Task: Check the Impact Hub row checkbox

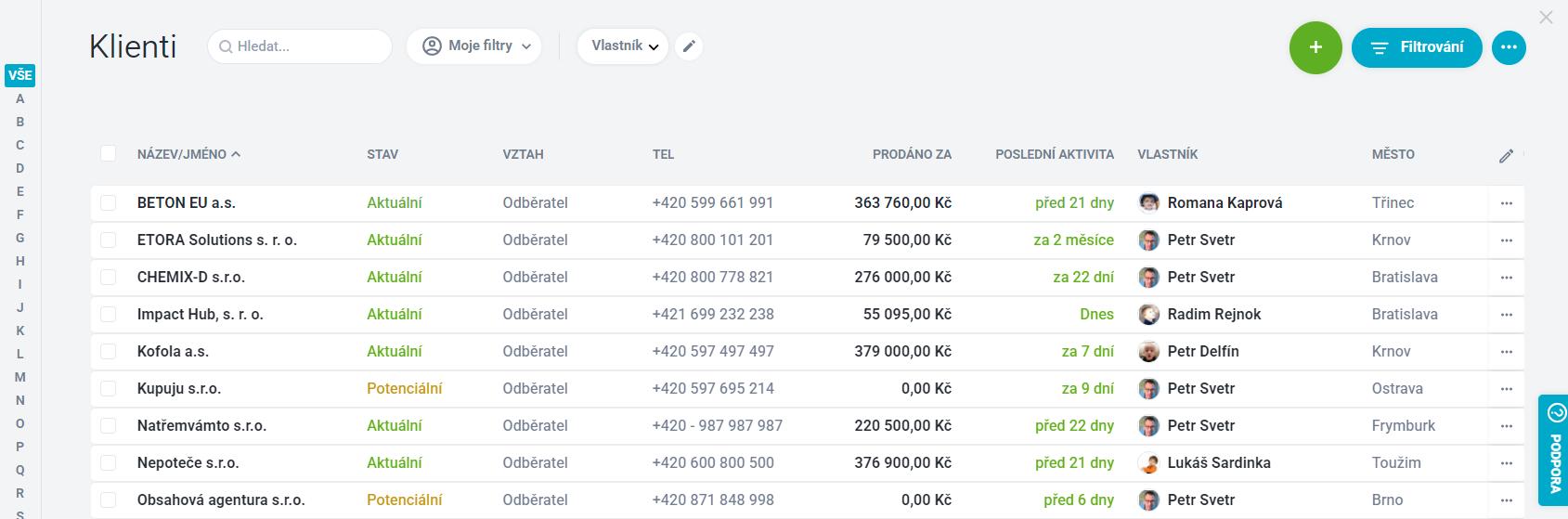Action: click(x=109, y=314)
